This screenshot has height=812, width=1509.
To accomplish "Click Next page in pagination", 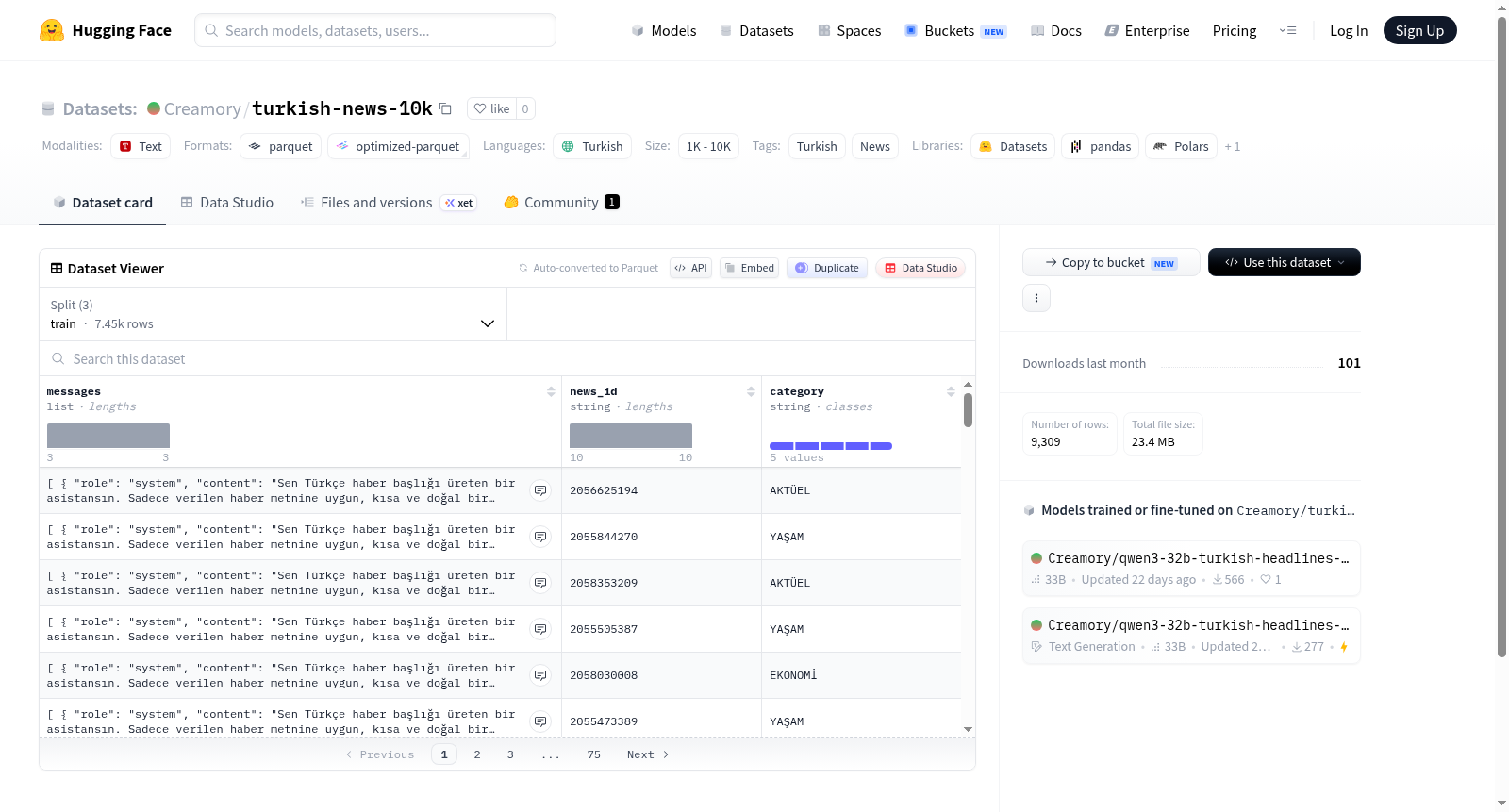I will [x=648, y=754].
